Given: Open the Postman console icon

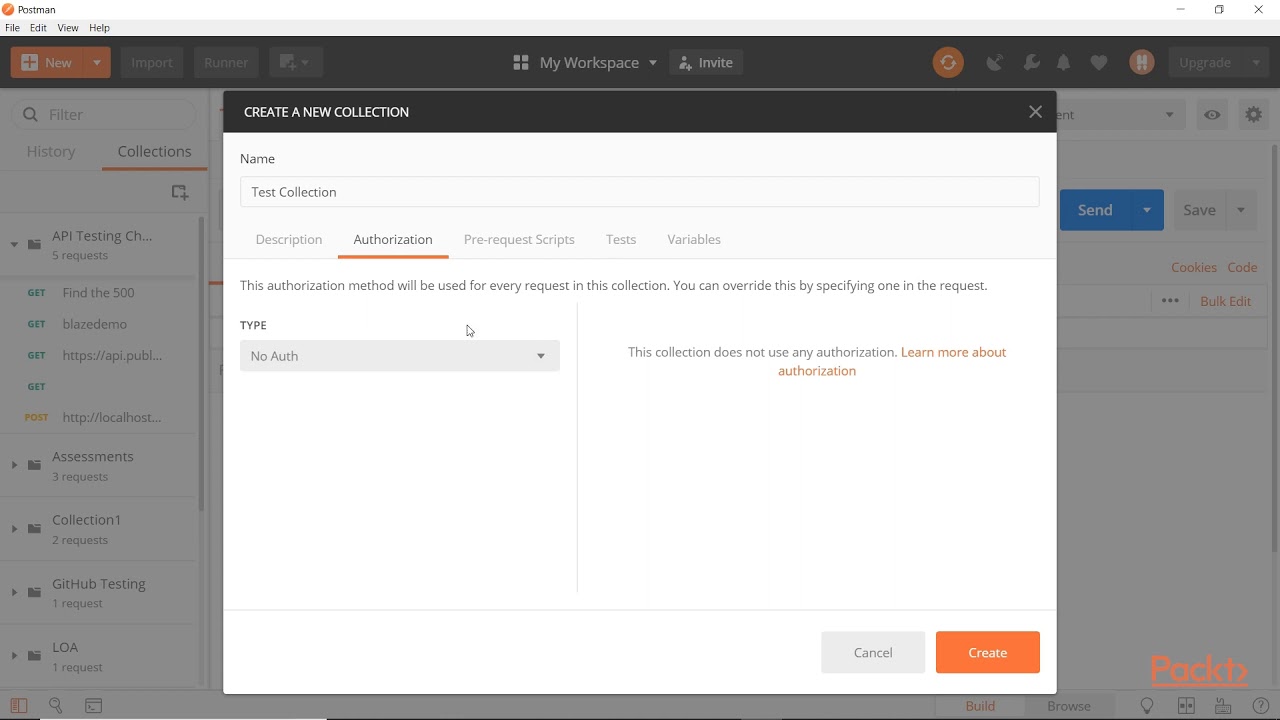Looking at the screenshot, I should (x=94, y=705).
